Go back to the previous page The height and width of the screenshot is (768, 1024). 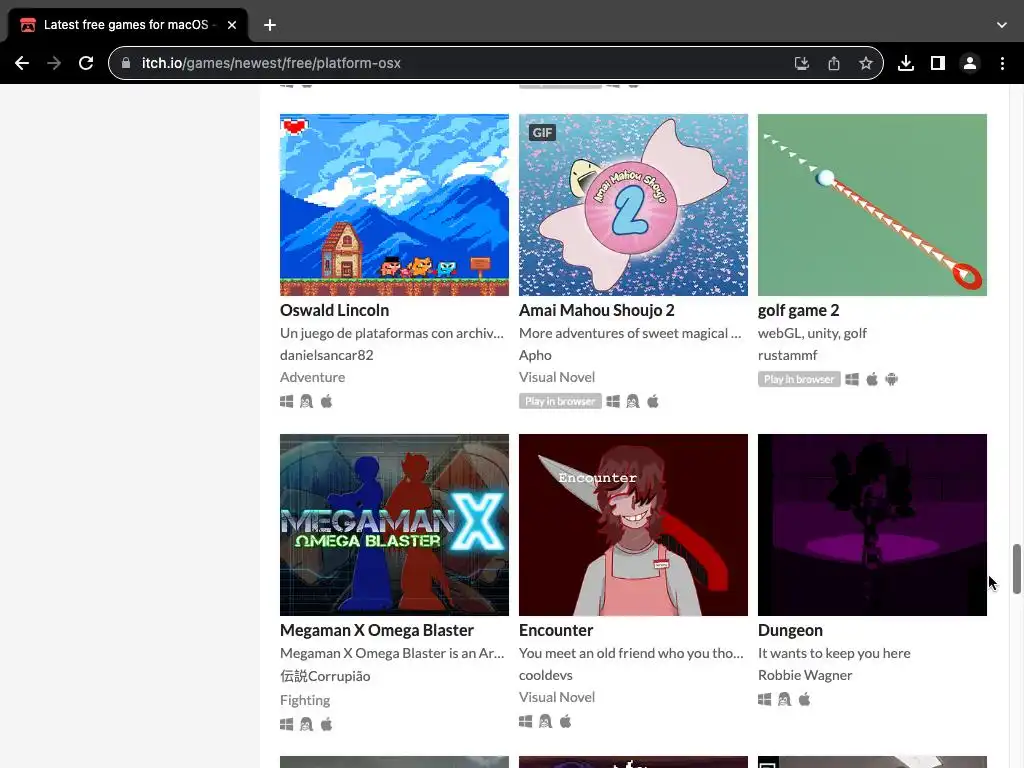coord(22,63)
